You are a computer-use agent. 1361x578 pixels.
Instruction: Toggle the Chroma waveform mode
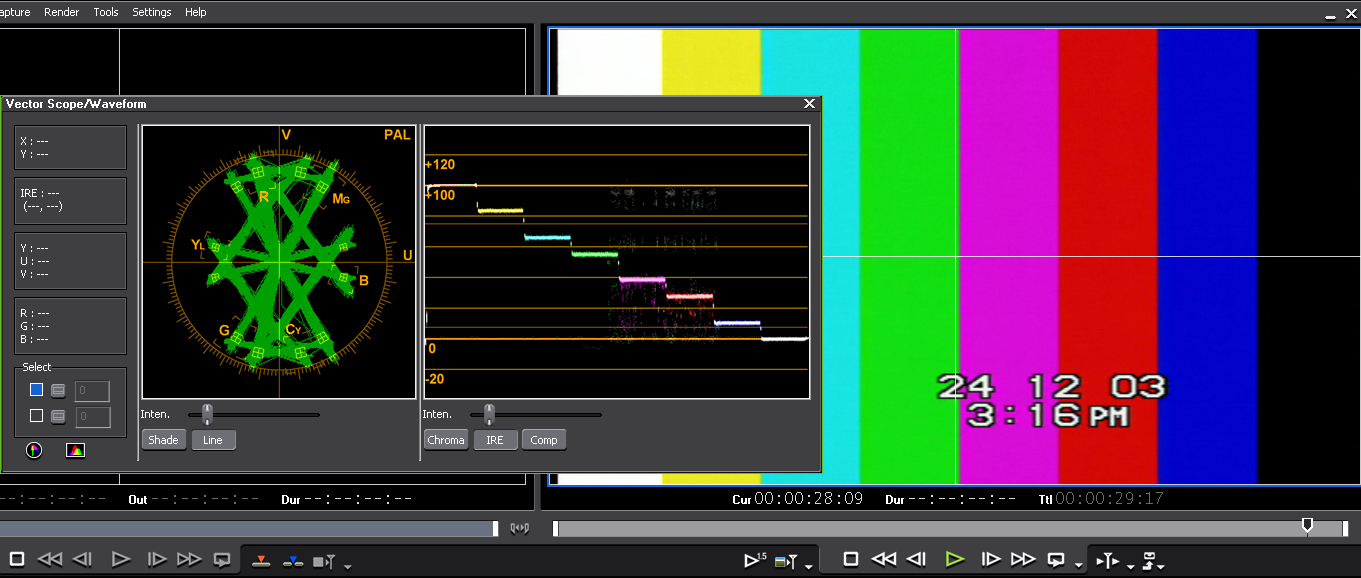coord(446,440)
